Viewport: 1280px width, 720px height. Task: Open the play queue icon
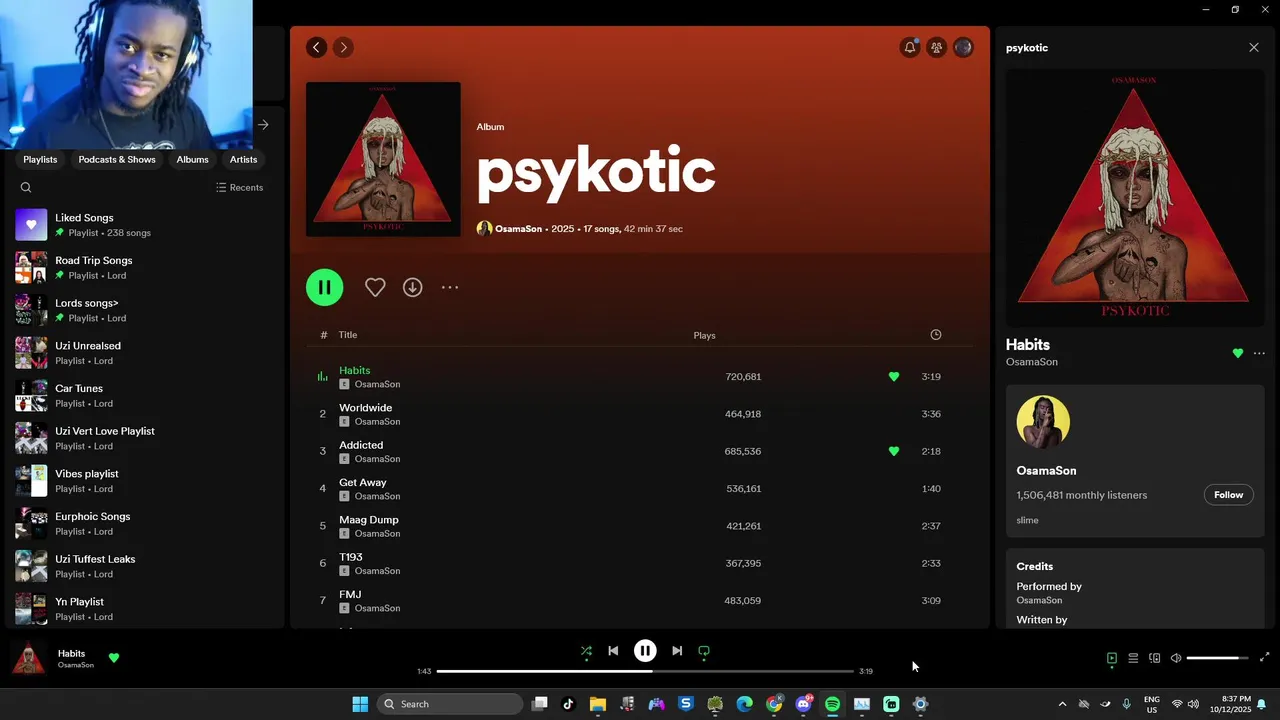tap(1133, 658)
